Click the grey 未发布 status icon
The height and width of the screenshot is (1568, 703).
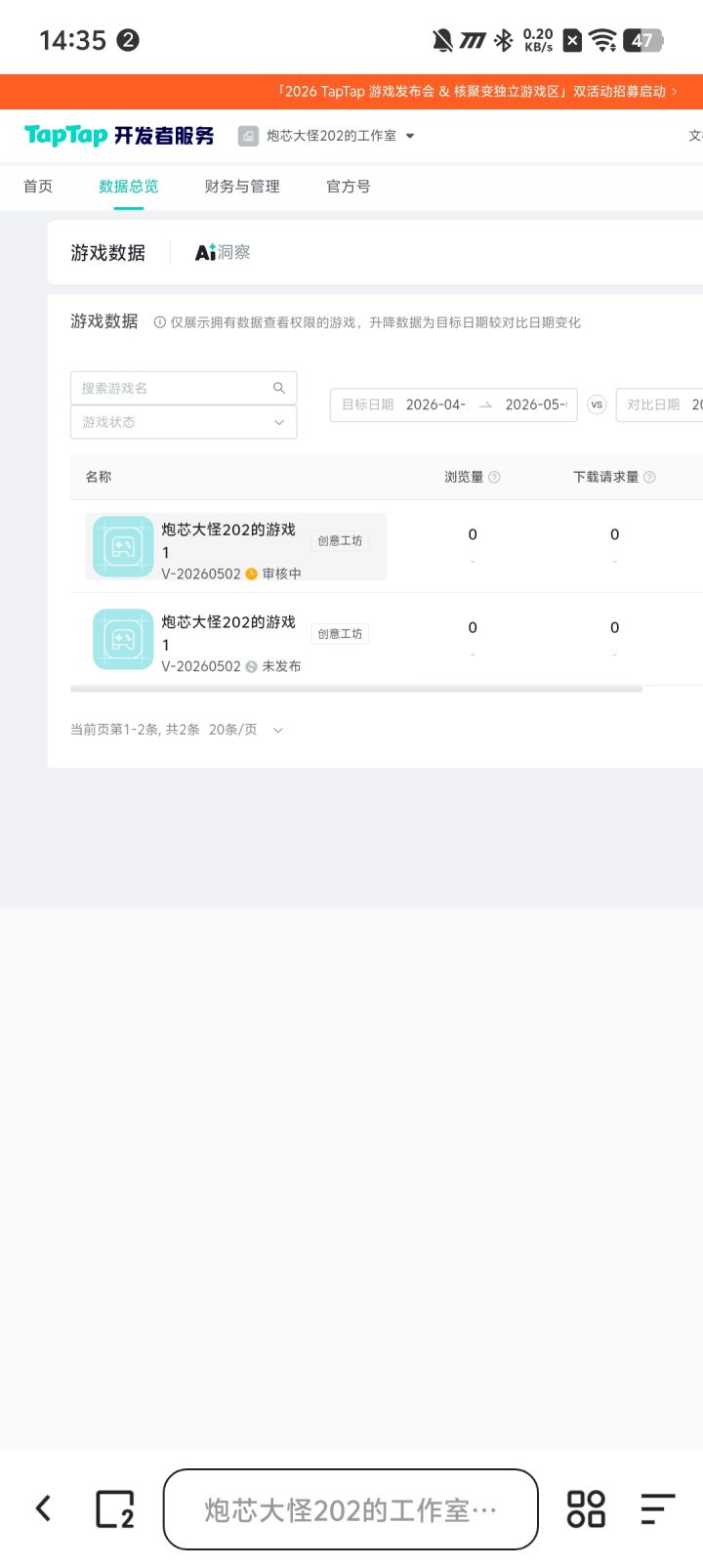tap(251, 666)
